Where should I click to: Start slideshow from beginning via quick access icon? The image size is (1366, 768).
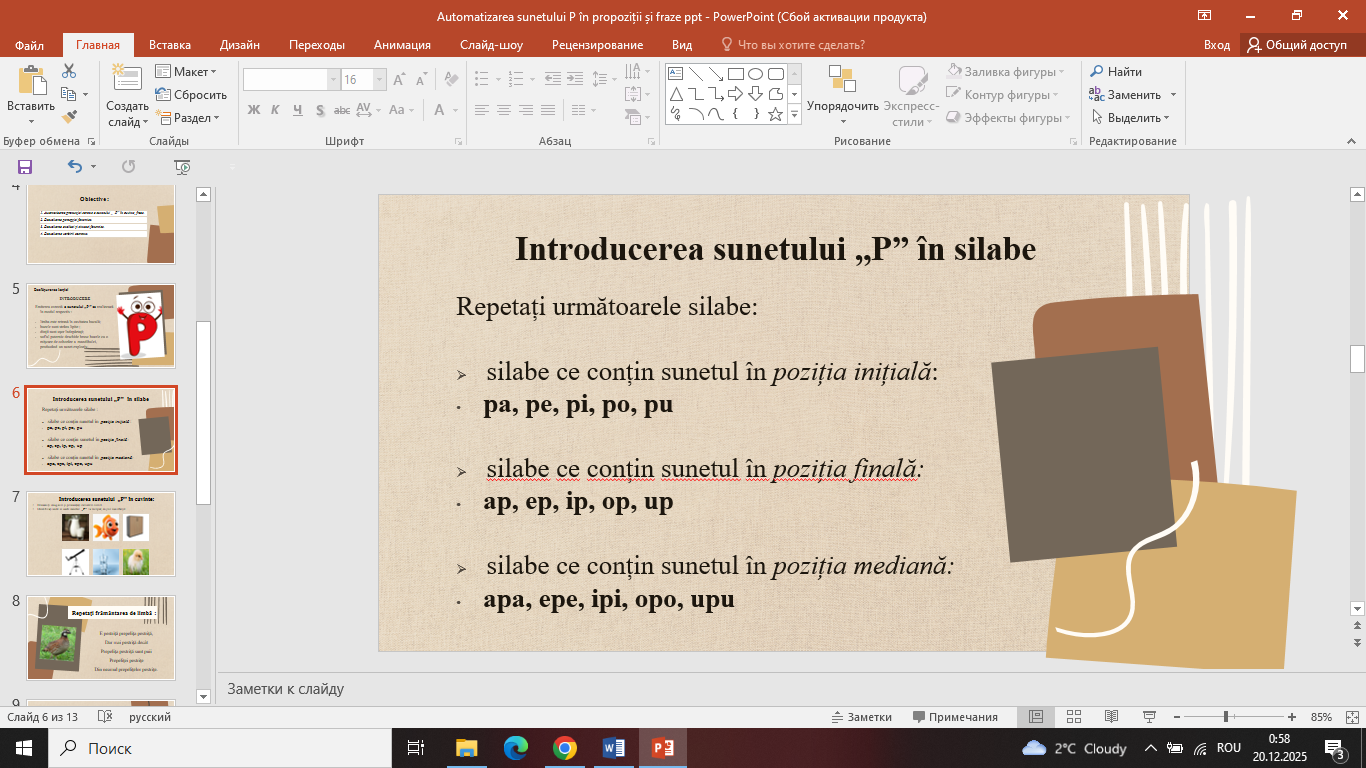pyautogui.click(x=181, y=167)
